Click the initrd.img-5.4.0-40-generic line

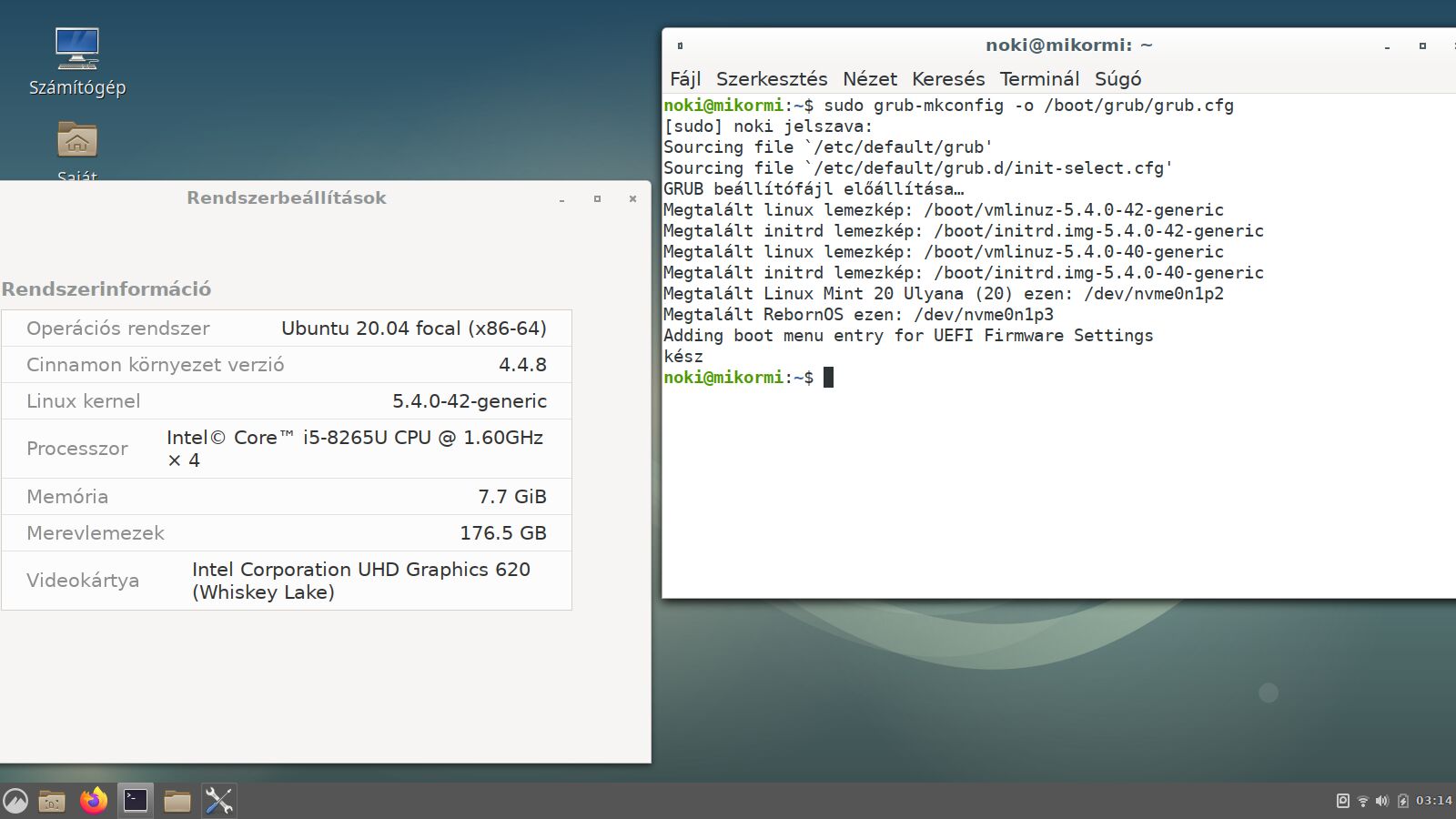coord(964,273)
